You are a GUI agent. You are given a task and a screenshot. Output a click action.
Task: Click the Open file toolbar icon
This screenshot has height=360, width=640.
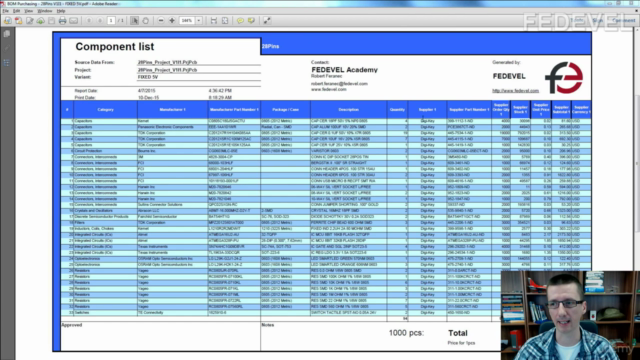(8, 20)
